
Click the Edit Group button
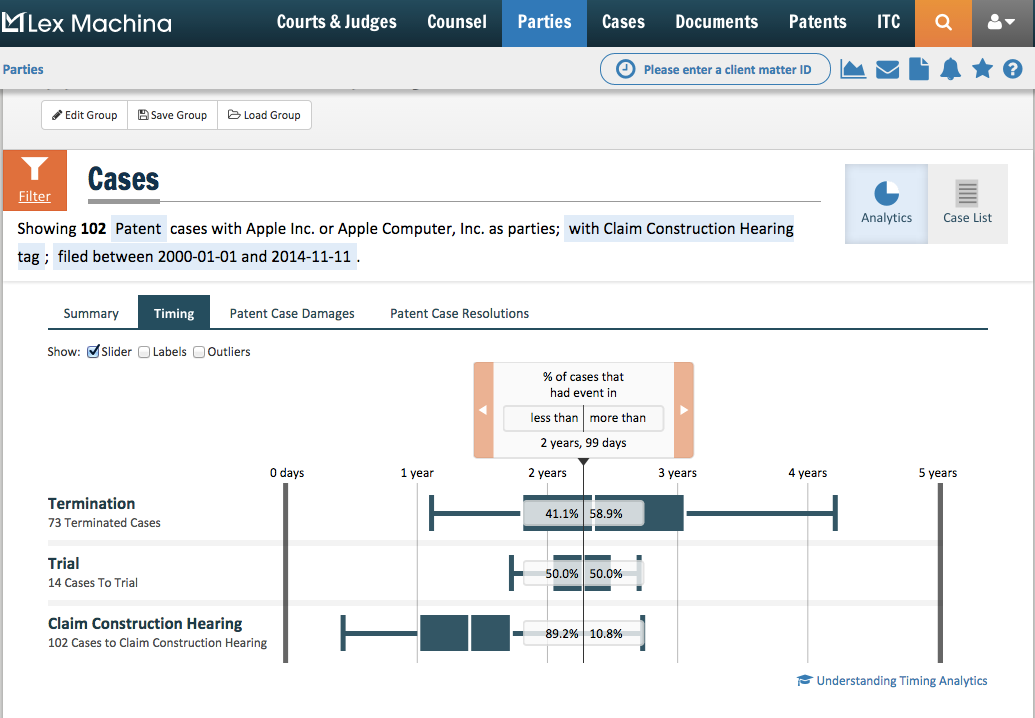[85, 115]
